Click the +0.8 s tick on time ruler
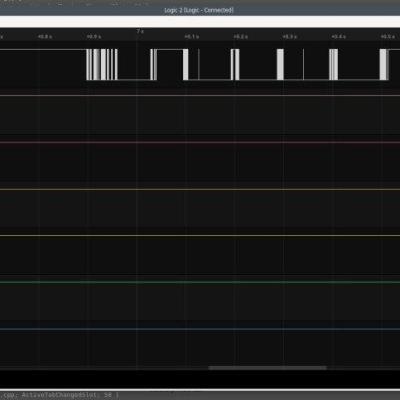Image resolution: width=400 pixels, height=400 pixels. pos(45,37)
